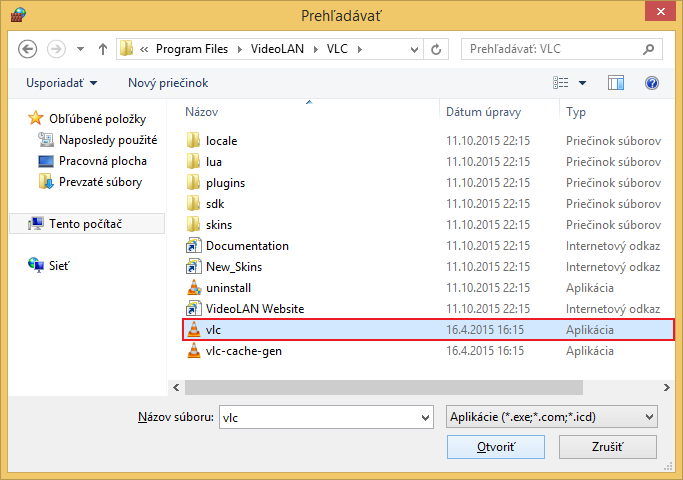Close the Prehľadávať dialog
Image resolution: width=683 pixels, height=480 pixels.
pos(660,12)
